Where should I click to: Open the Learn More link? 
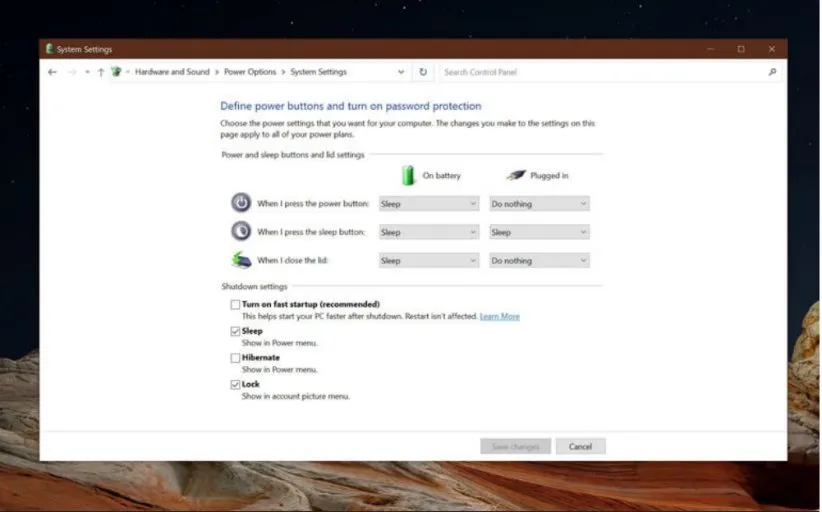[x=499, y=317]
